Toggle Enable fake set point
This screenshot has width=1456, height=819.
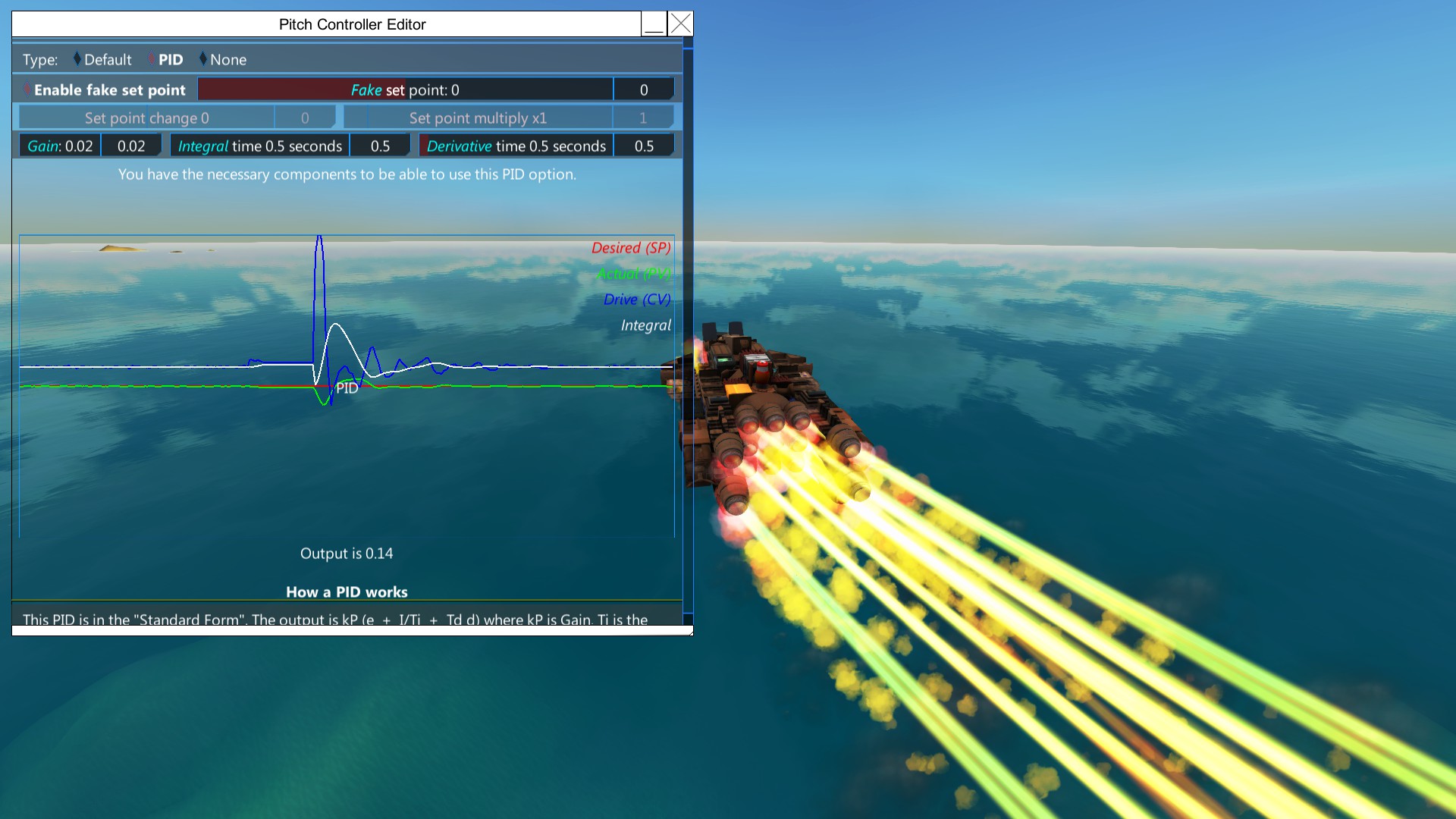click(x=104, y=90)
